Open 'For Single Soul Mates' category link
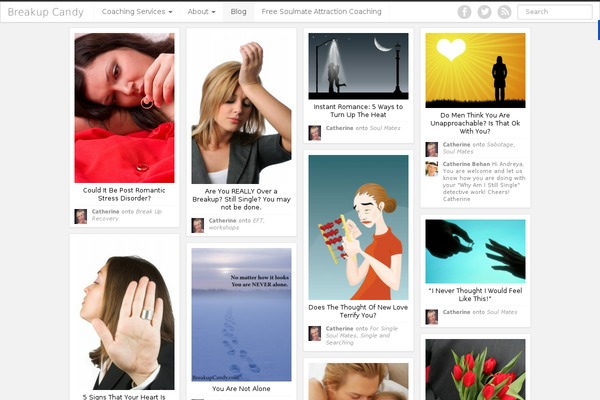This screenshot has width=600, height=400. 362,332
